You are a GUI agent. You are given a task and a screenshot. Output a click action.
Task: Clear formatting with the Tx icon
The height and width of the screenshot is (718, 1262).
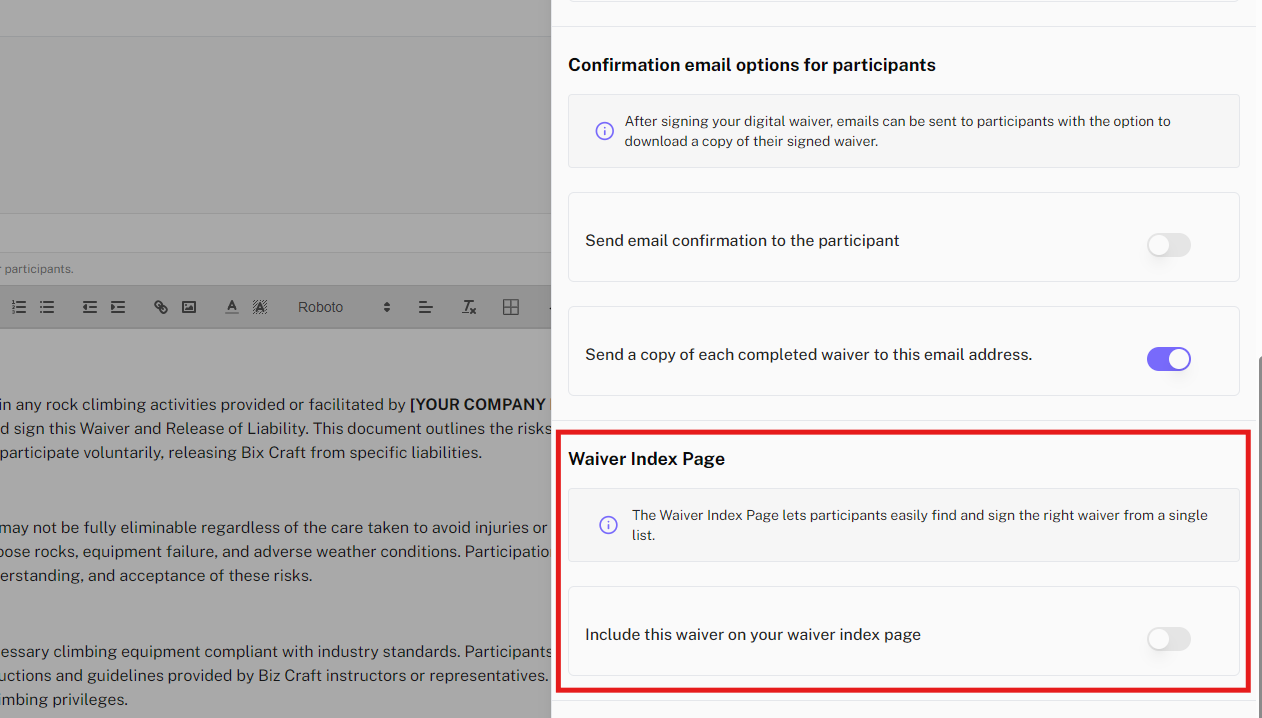(x=469, y=307)
